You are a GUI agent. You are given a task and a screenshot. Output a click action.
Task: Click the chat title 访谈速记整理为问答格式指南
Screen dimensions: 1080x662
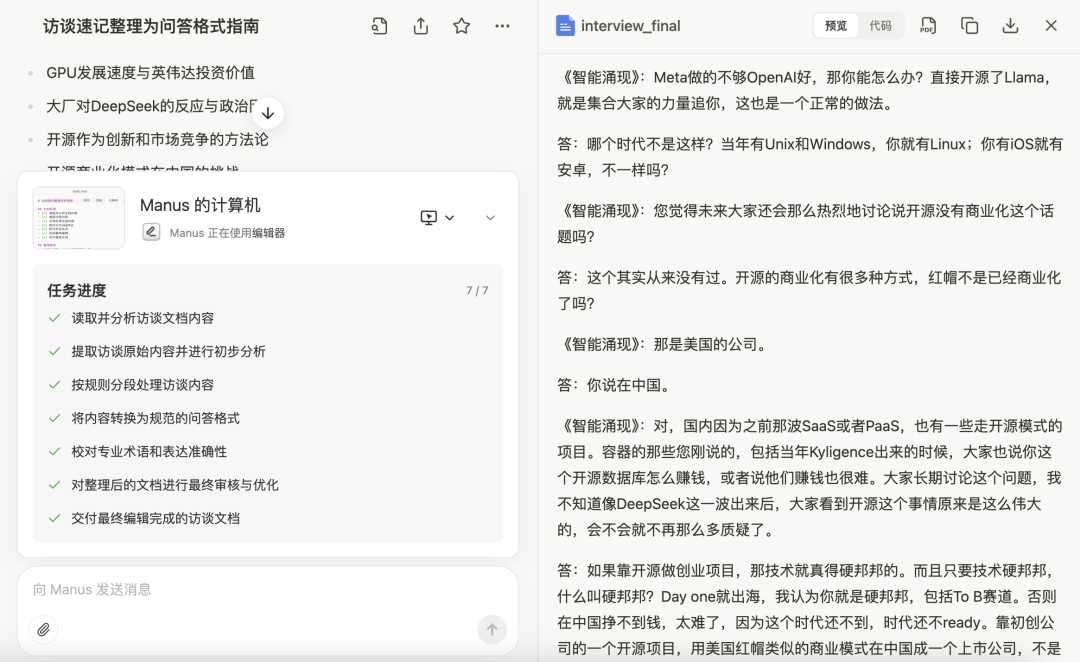click(x=151, y=26)
